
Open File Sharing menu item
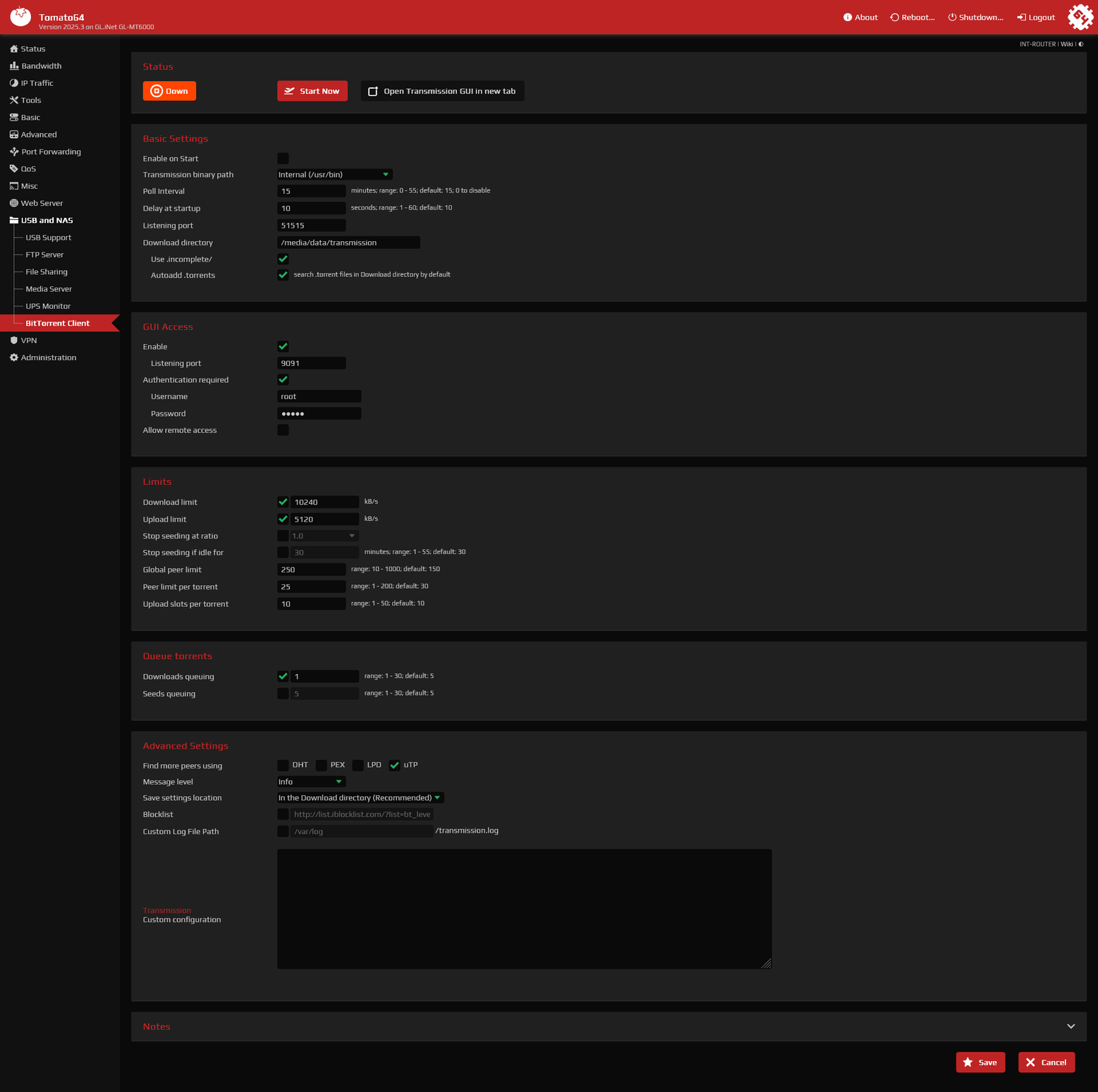(x=47, y=271)
